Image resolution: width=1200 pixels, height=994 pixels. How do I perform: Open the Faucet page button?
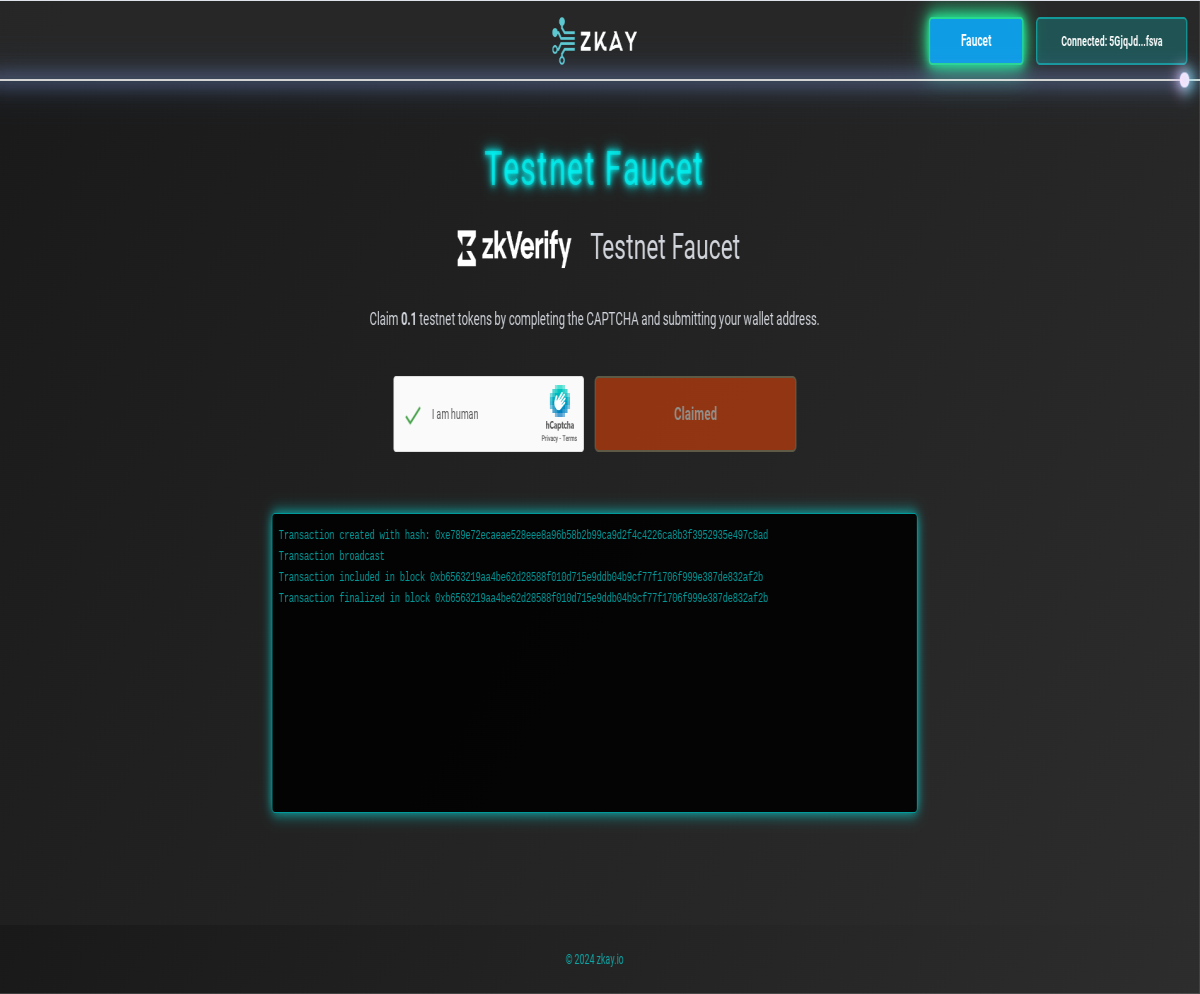[976, 41]
